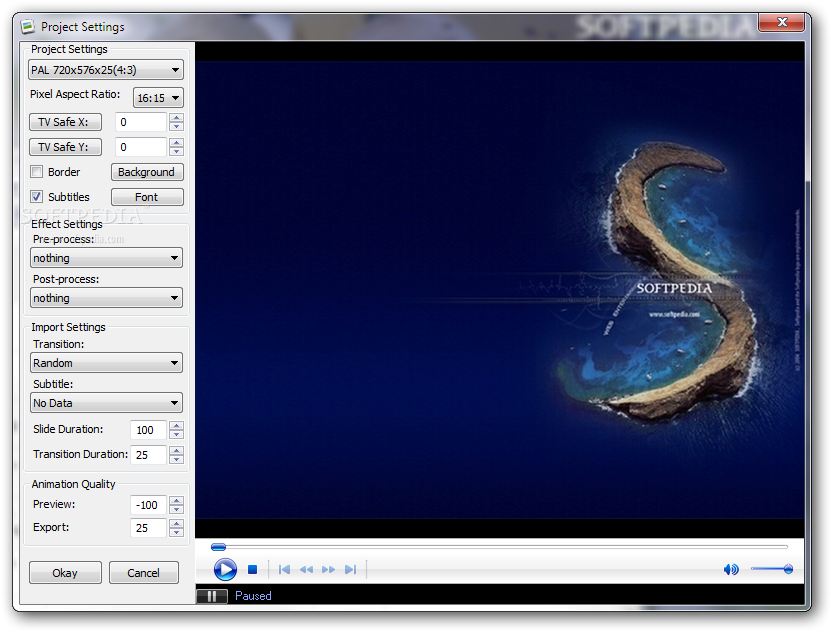The height and width of the screenshot is (632, 832).
Task: Open the PAL 720x576x25(4:3) format dropdown
Action: 106,70
